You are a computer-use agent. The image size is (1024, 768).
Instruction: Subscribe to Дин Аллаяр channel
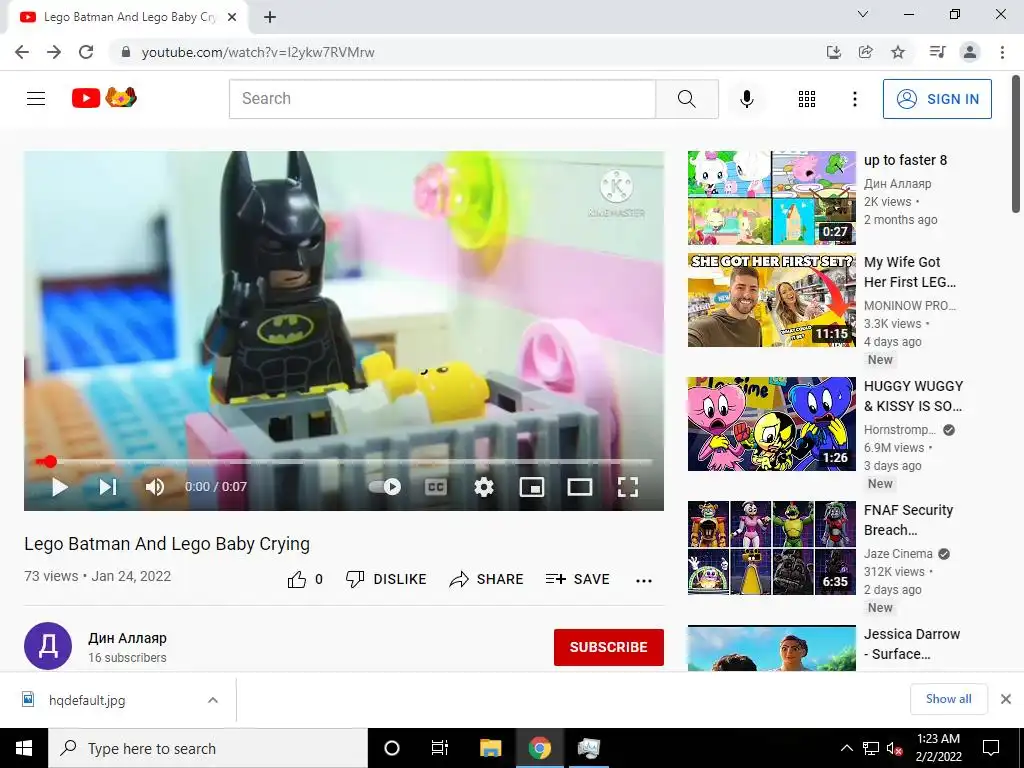click(x=609, y=647)
